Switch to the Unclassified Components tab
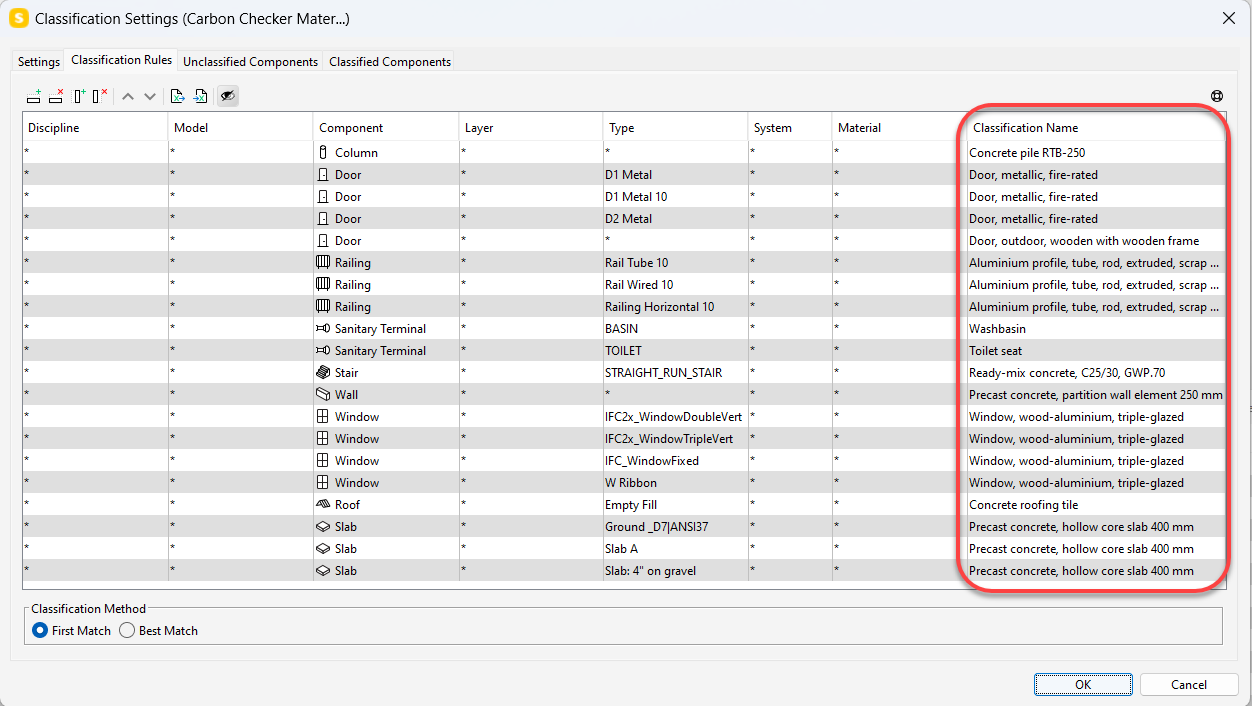Image resolution: width=1252 pixels, height=706 pixels. click(250, 61)
